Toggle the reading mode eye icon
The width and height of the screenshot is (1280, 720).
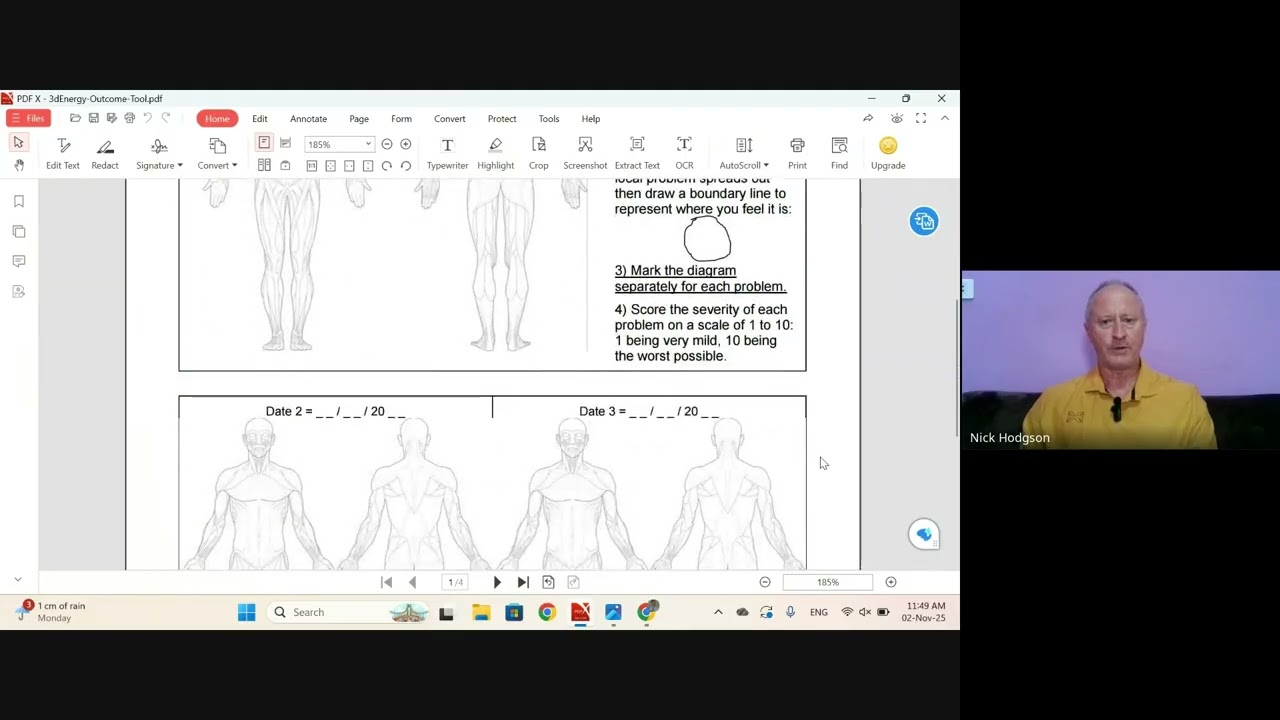point(897,119)
